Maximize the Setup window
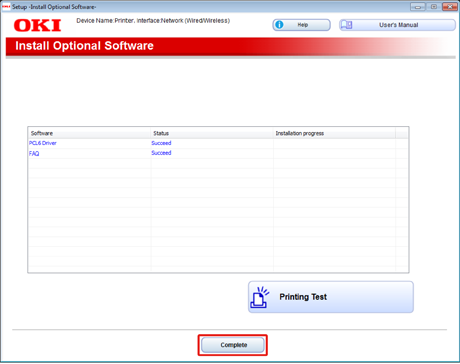Viewport: 460px width, 364px height. click(x=434, y=7)
